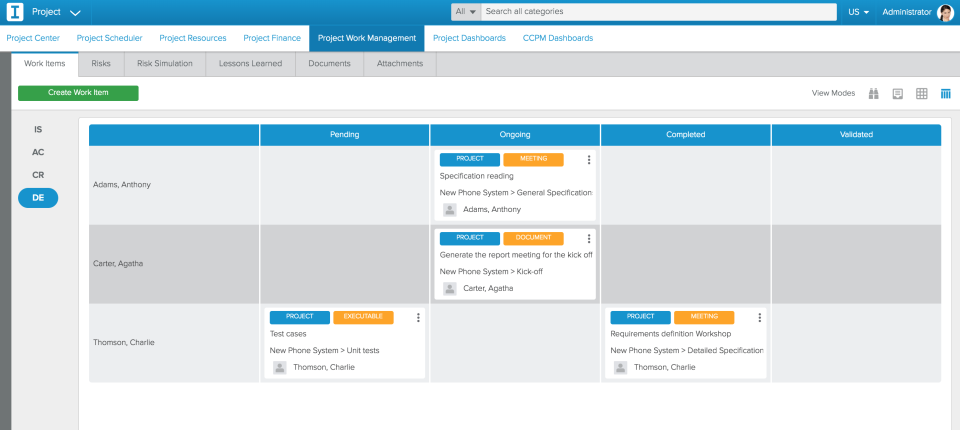Viewport: 960px width, 430px height.
Task: Go to Project Scheduler
Action: 110,38
